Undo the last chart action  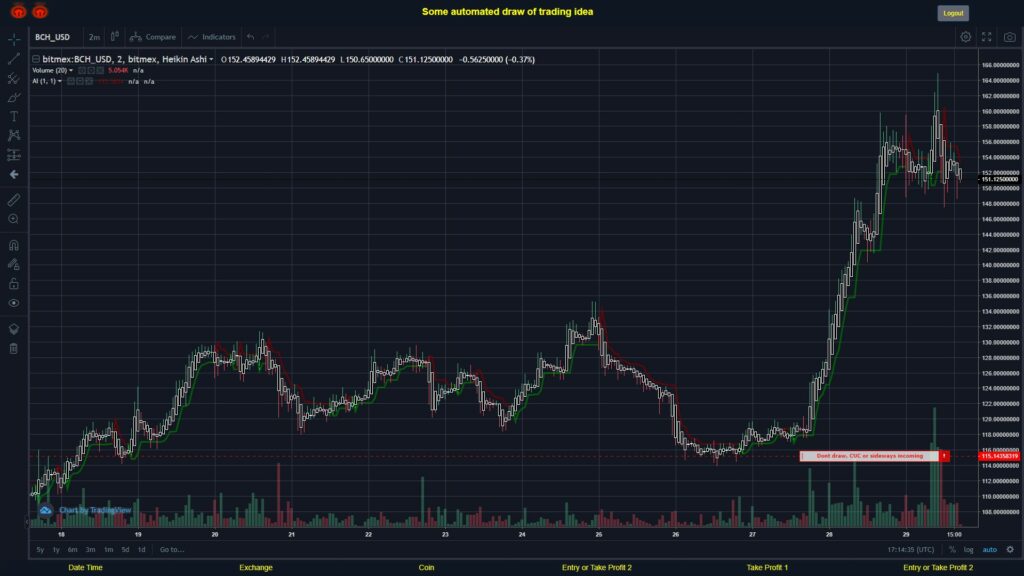[251, 37]
